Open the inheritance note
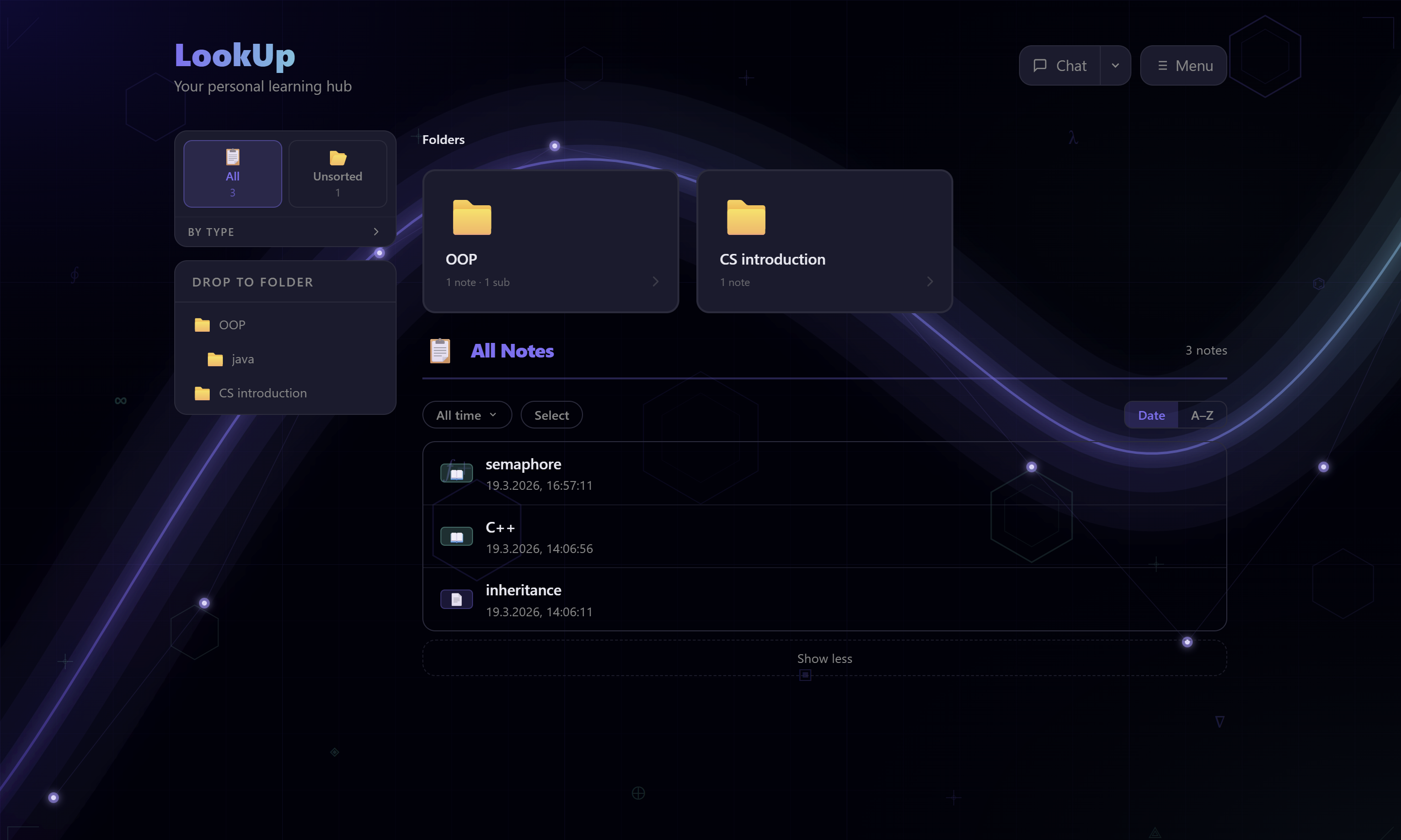This screenshot has width=1401, height=840. 523,590
